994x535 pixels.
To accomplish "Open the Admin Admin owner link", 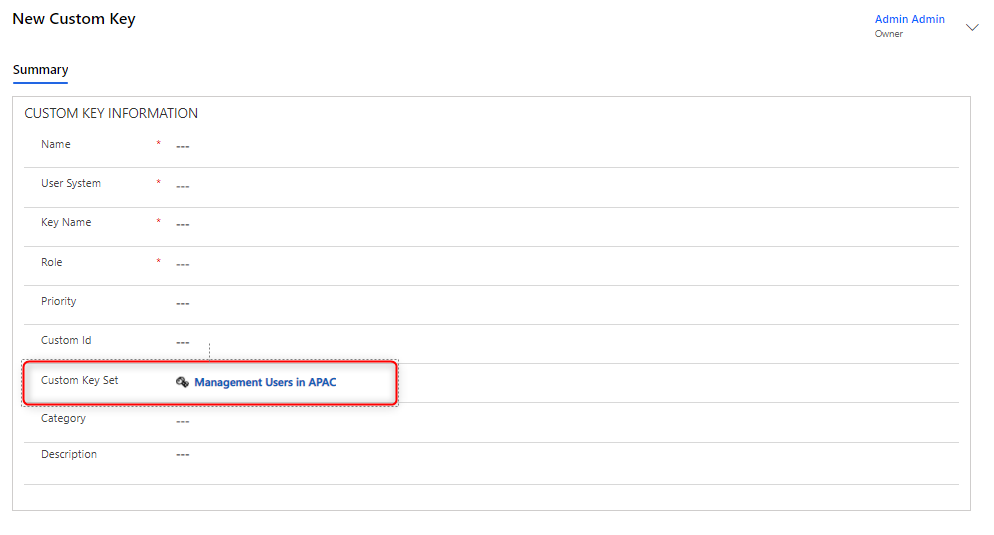I will (909, 20).
